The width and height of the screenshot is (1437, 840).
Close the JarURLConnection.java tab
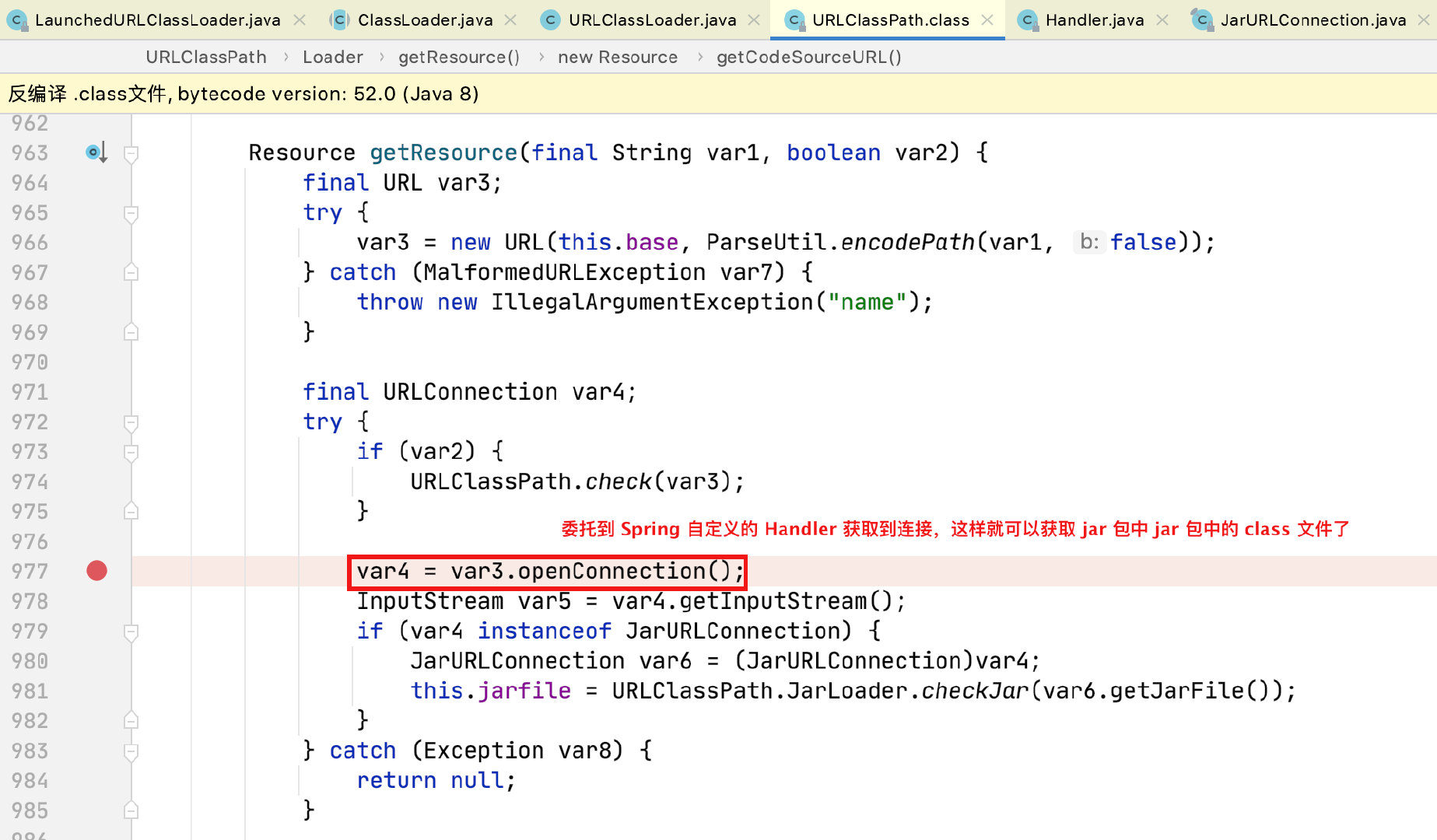pyautogui.click(x=1424, y=20)
